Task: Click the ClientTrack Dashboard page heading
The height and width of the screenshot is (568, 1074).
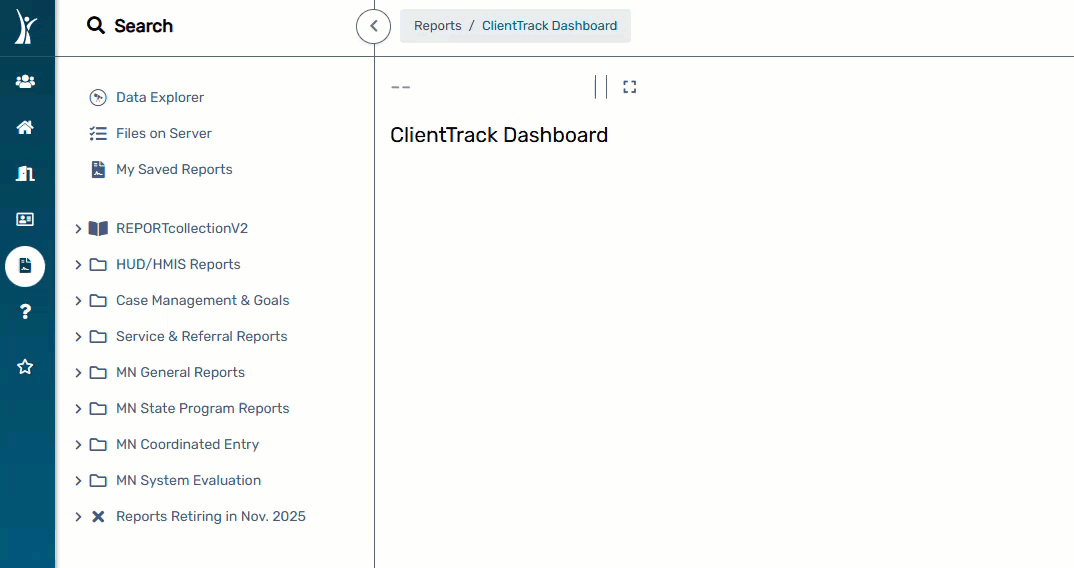Action: (499, 135)
